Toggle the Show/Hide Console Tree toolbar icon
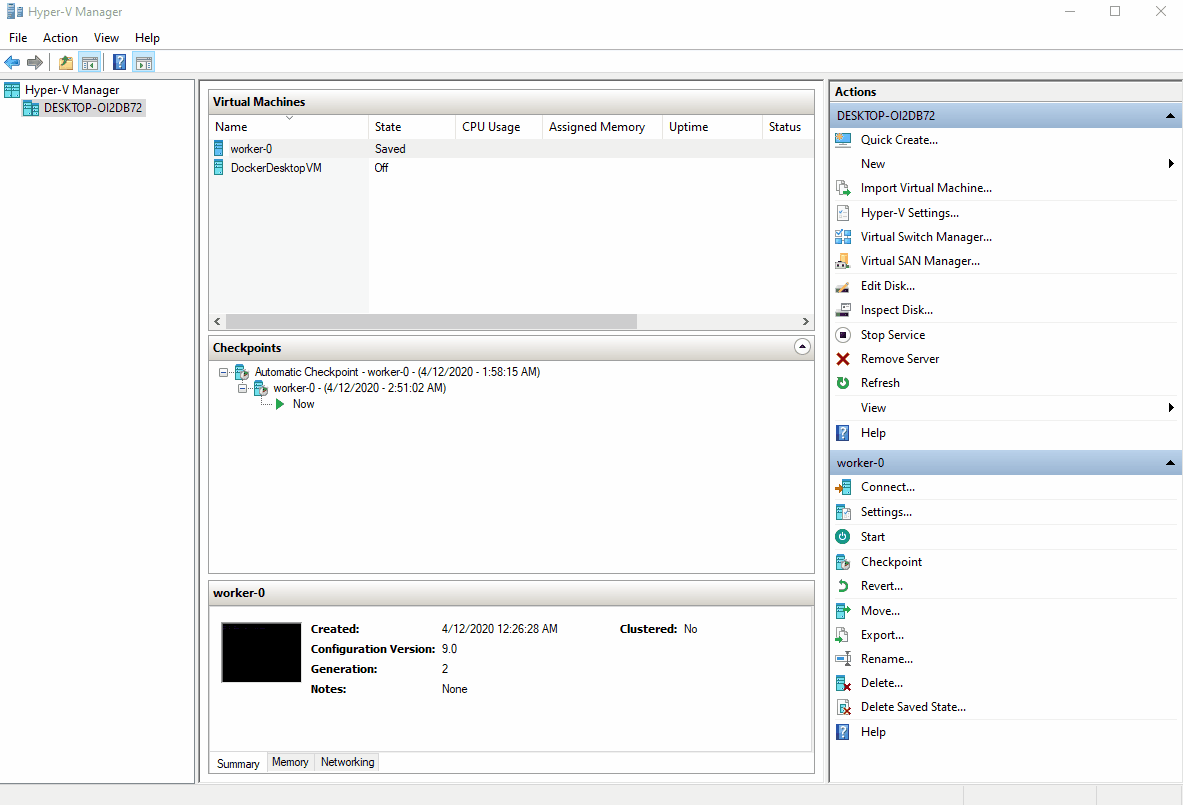This screenshot has width=1183, height=805. [90, 63]
